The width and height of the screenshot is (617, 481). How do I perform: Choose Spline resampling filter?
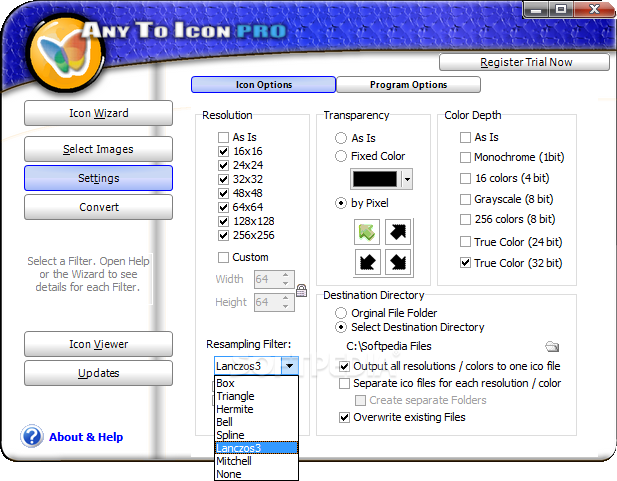pyautogui.click(x=256, y=435)
